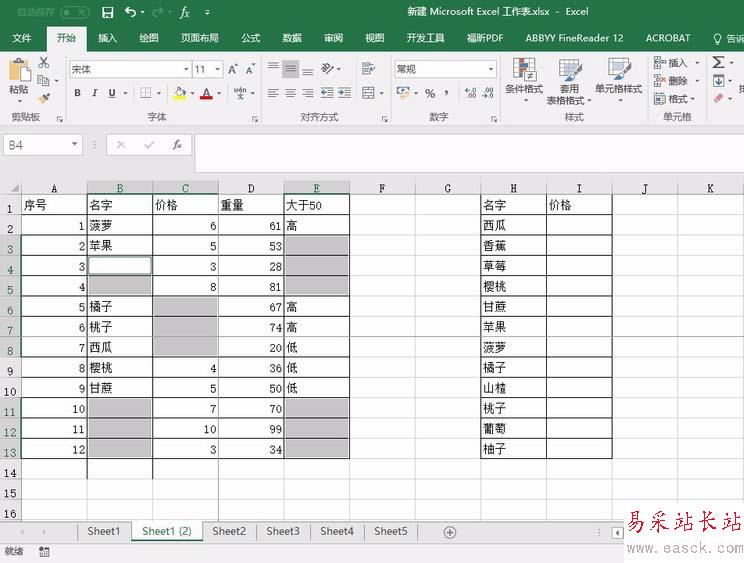Increase font size with larger A
The width and height of the screenshot is (744, 563).
pos(232,69)
